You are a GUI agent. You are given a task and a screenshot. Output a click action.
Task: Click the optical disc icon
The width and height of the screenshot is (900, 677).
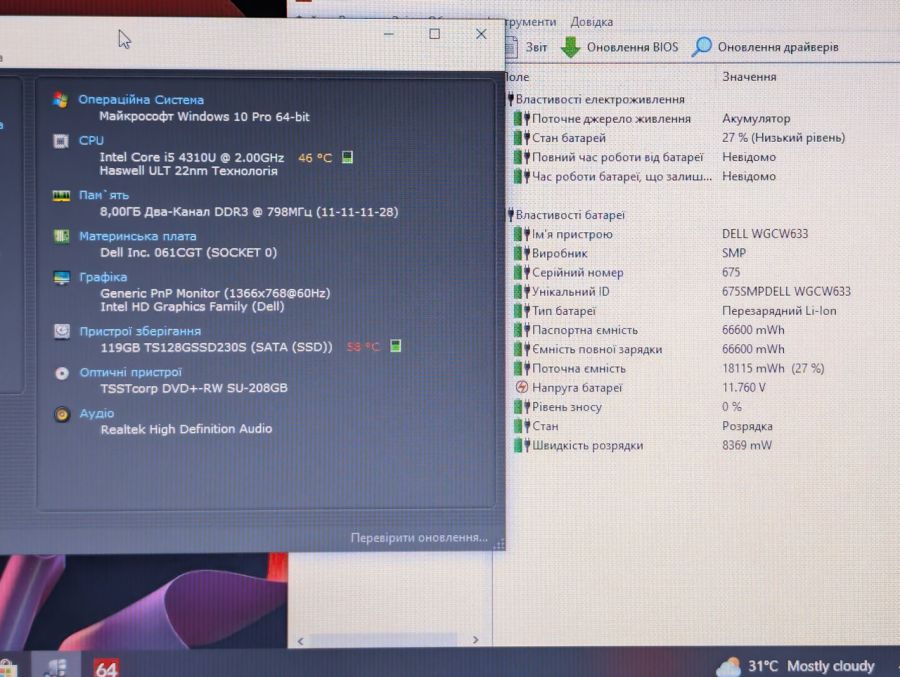[61, 373]
